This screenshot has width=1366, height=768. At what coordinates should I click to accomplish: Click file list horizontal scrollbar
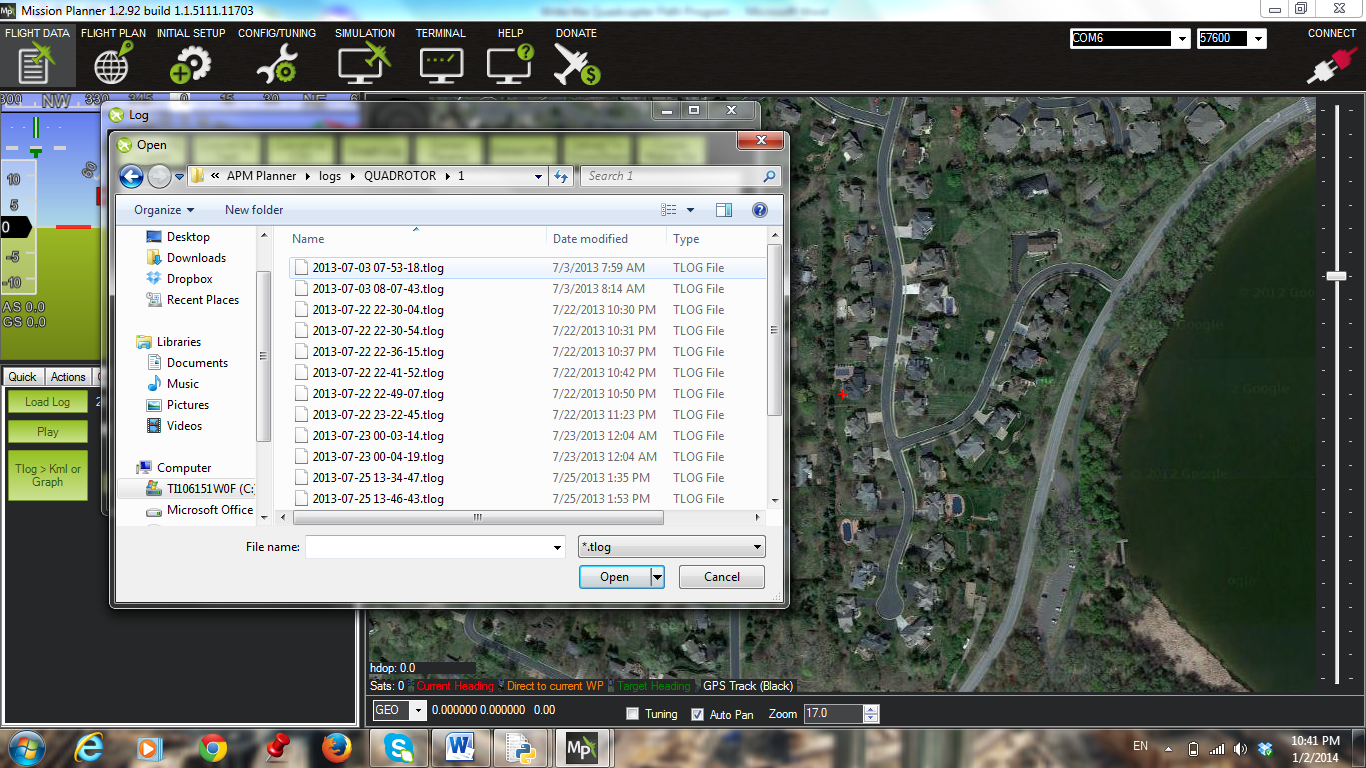coord(476,518)
